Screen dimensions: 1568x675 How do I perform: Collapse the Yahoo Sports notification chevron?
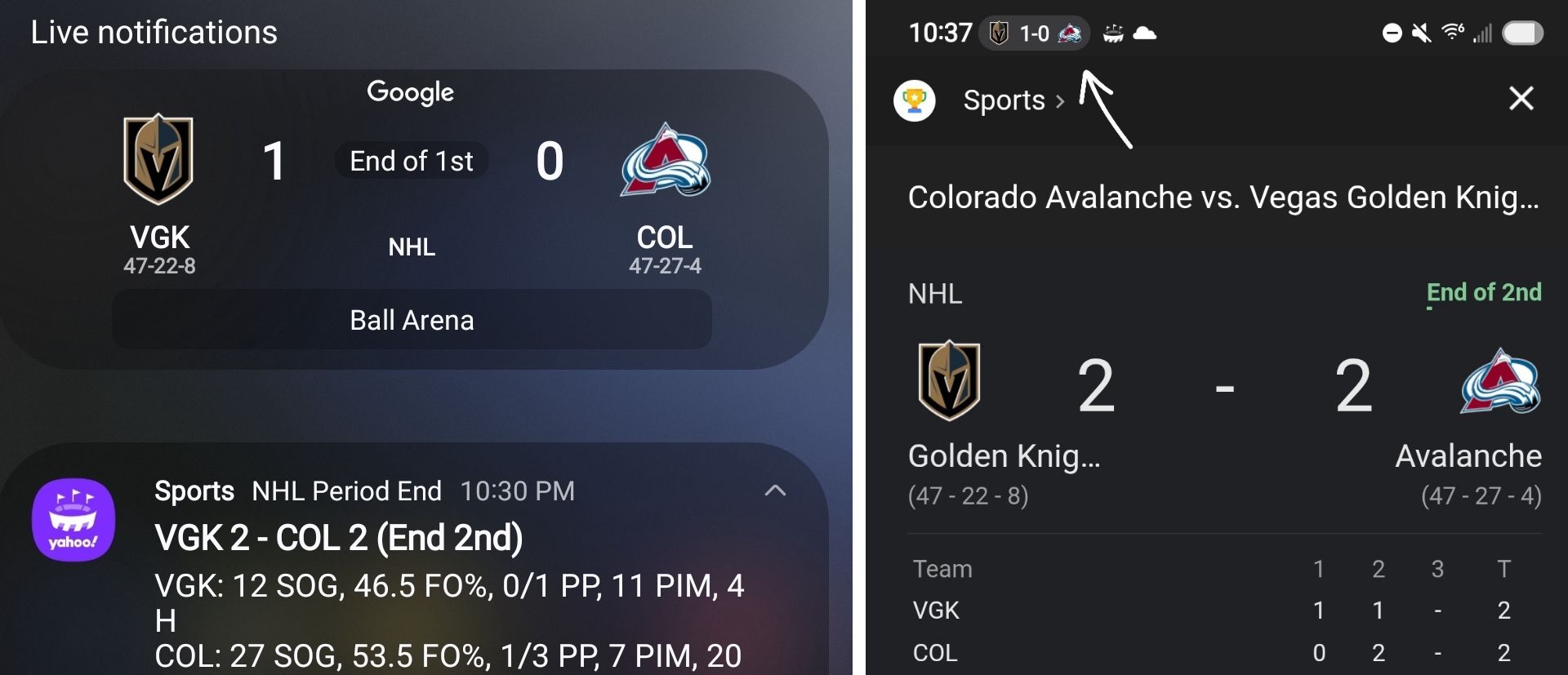(775, 491)
